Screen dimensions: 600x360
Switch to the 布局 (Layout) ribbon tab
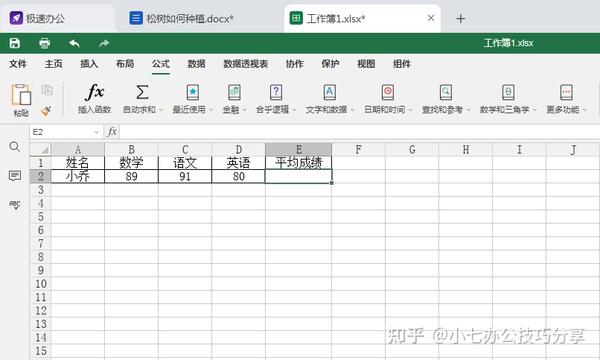tap(125, 64)
